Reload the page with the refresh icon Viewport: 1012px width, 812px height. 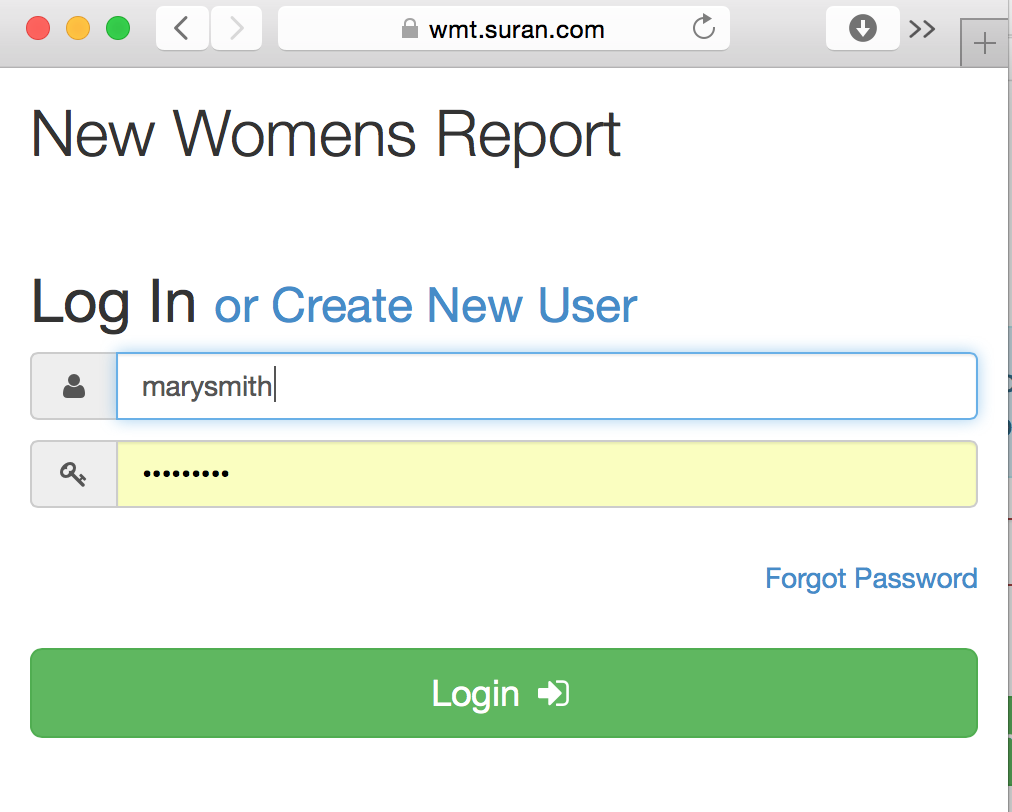coord(704,28)
